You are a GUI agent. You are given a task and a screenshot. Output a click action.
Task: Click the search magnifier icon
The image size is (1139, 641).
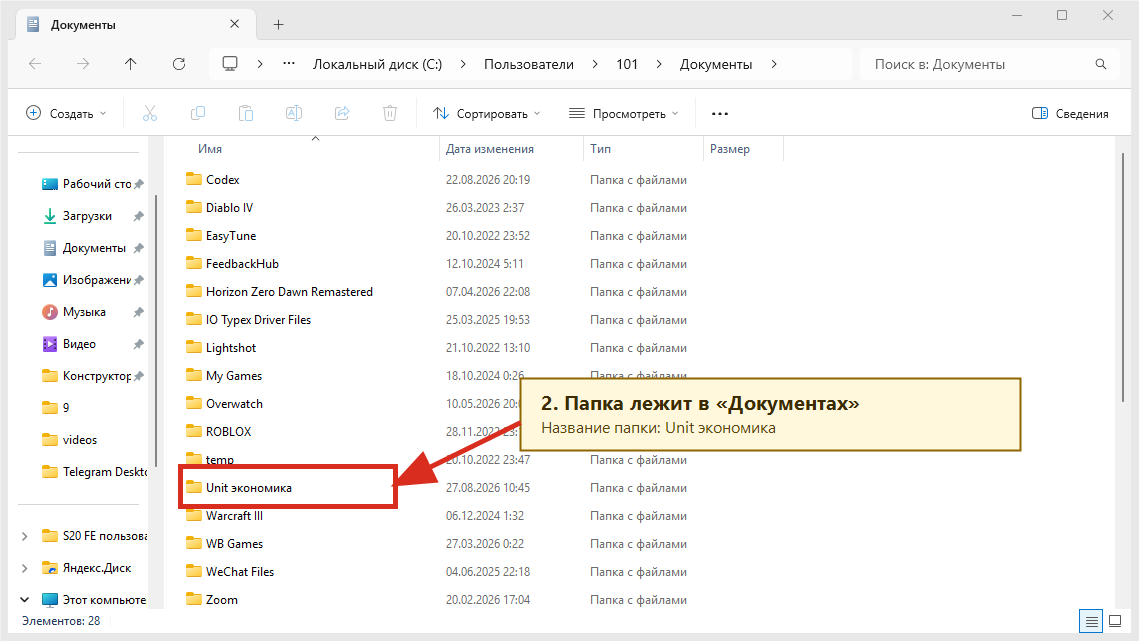pyautogui.click(x=1101, y=64)
